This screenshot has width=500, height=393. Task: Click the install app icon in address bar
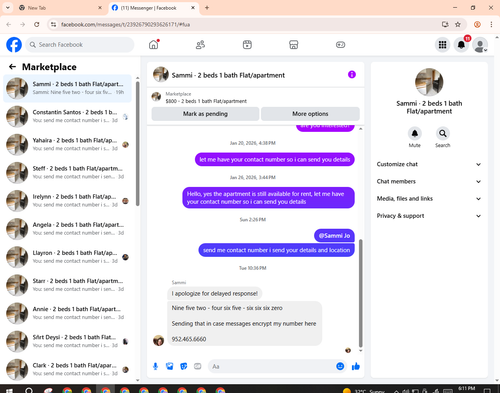coord(445,24)
